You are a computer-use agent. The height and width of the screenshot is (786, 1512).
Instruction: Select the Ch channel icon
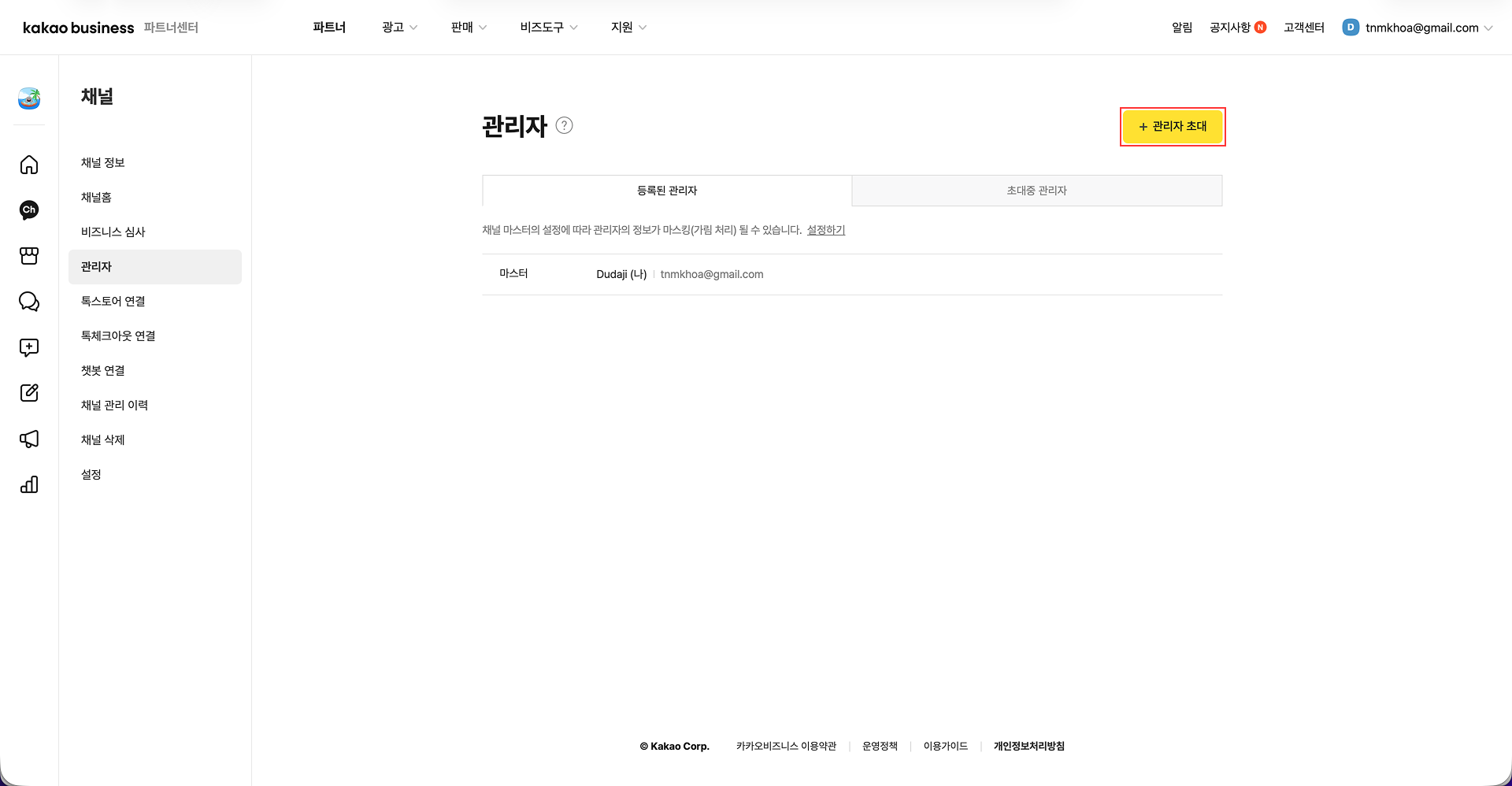(28, 209)
